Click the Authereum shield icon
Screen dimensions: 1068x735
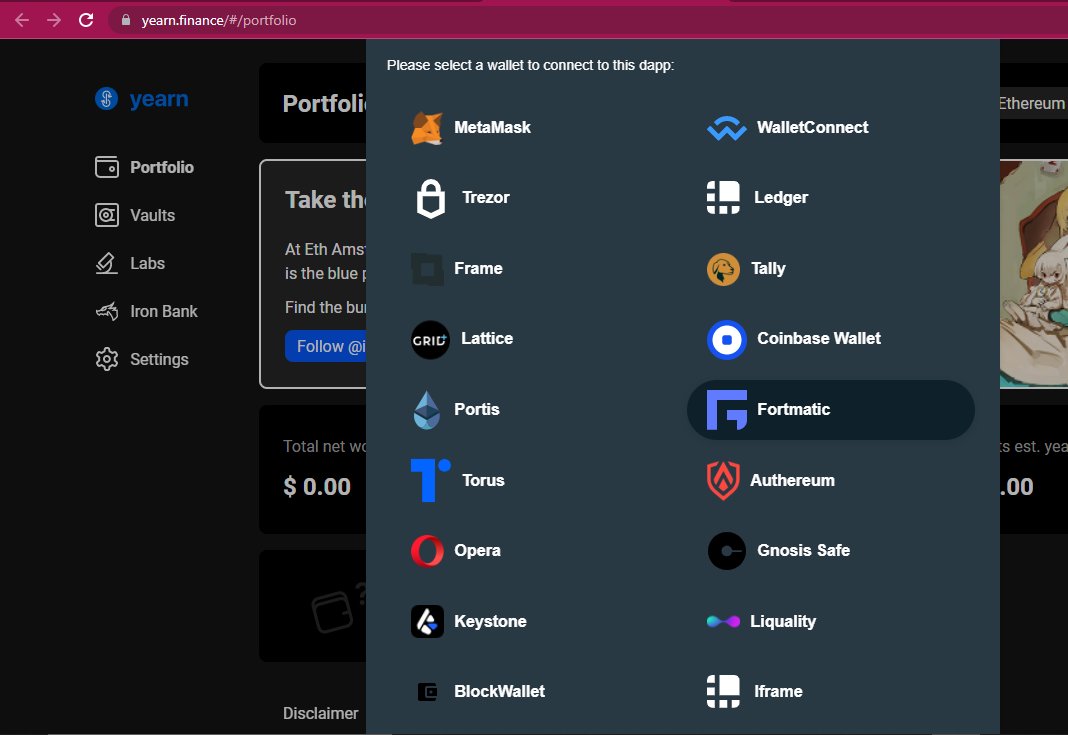(723, 480)
